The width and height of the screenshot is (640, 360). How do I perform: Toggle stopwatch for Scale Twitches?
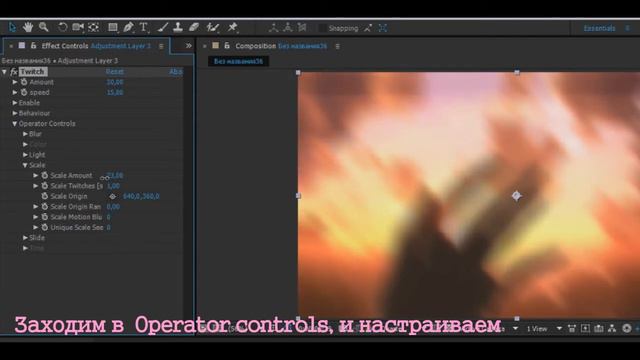[45, 186]
